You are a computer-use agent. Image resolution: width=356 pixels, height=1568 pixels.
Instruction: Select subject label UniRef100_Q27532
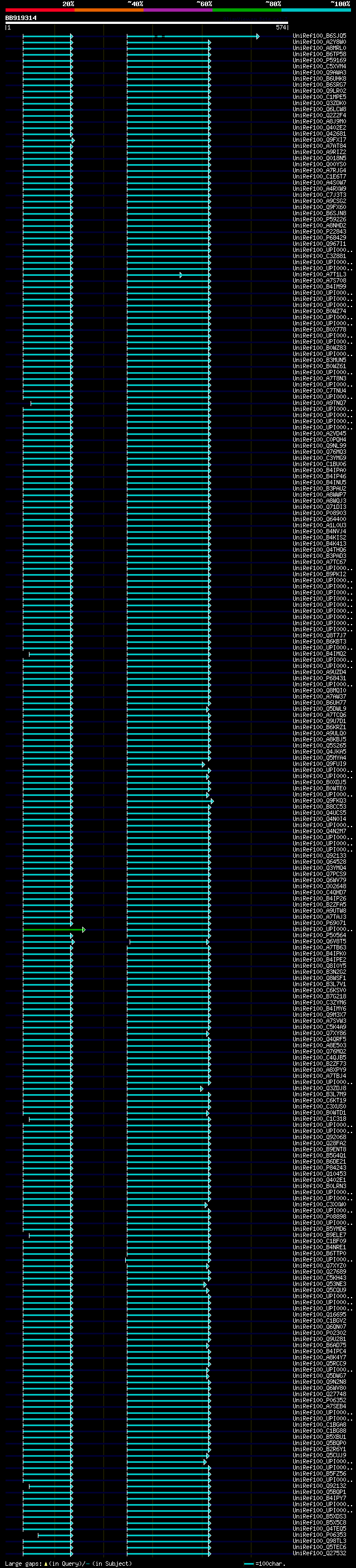coord(319,1554)
